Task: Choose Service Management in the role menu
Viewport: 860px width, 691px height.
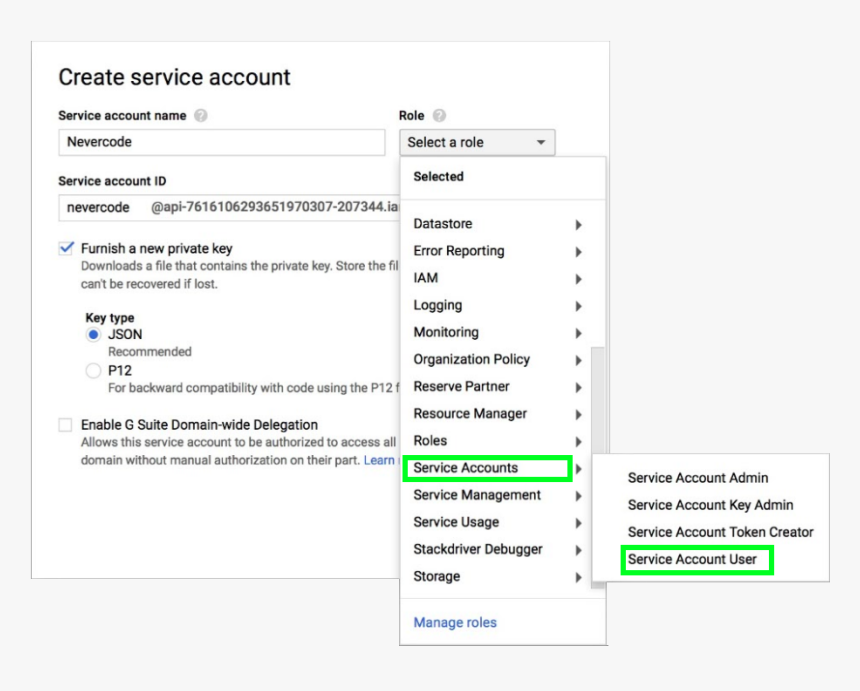Action: [477, 495]
